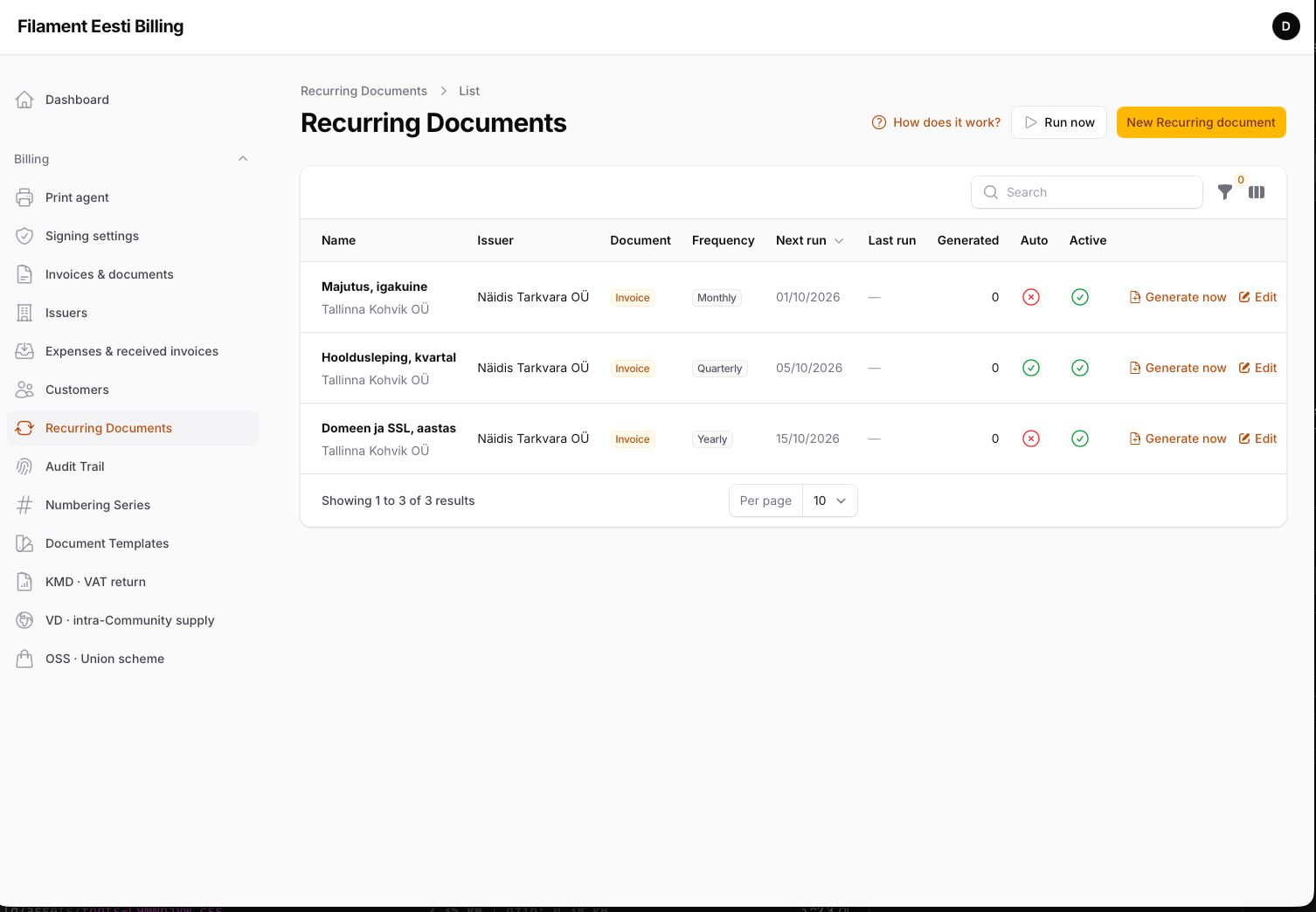Click the Signing settings shield icon
This screenshot has height=912, width=1316.
coord(24,236)
